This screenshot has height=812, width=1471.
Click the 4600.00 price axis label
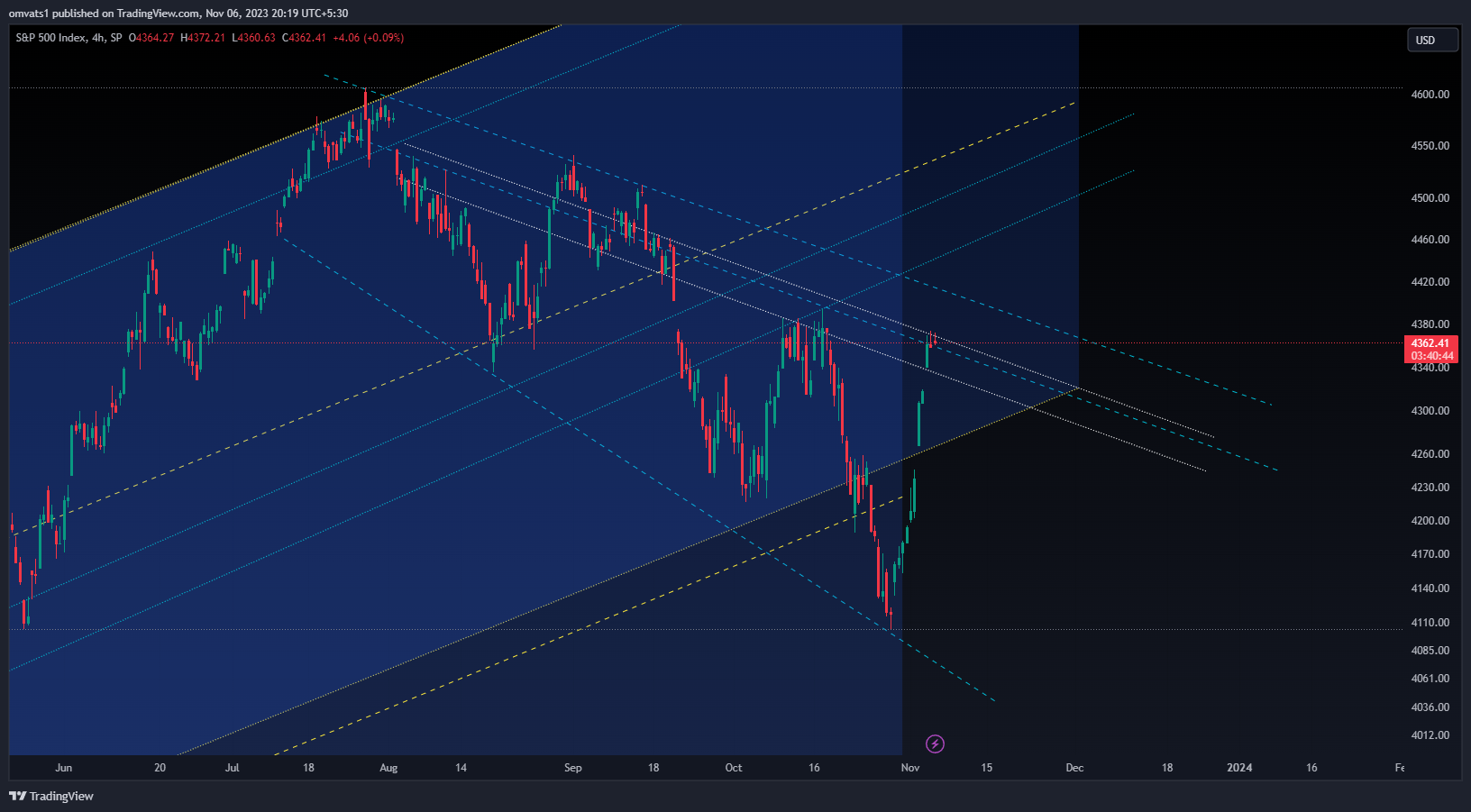click(1430, 95)
